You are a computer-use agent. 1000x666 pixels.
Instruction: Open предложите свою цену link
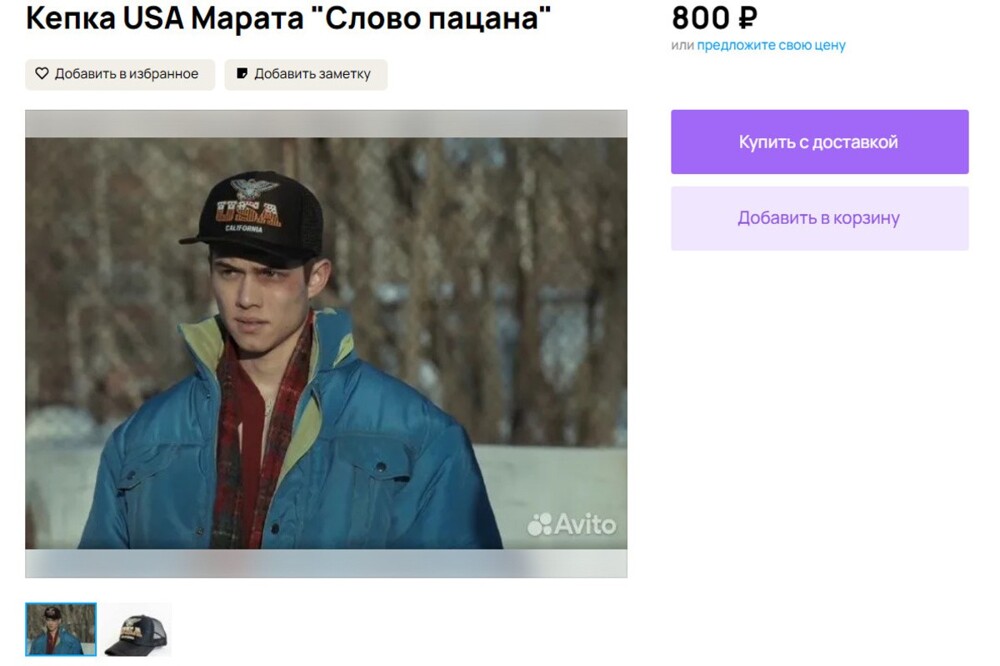771,45
